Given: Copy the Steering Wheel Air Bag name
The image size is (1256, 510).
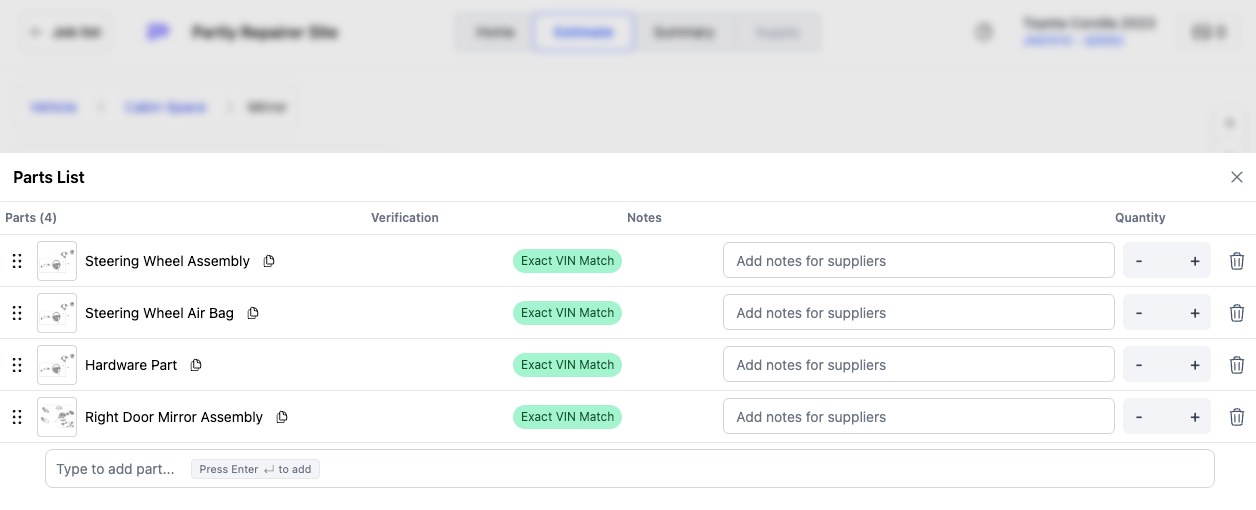Looking at the screenshot, I should (x=253, y=313).
